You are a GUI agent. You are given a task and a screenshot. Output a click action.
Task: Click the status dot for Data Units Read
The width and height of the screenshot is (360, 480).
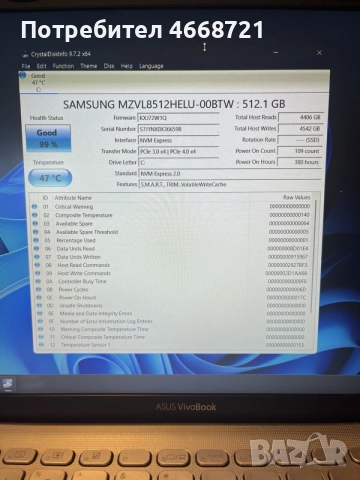pos(37,248)
